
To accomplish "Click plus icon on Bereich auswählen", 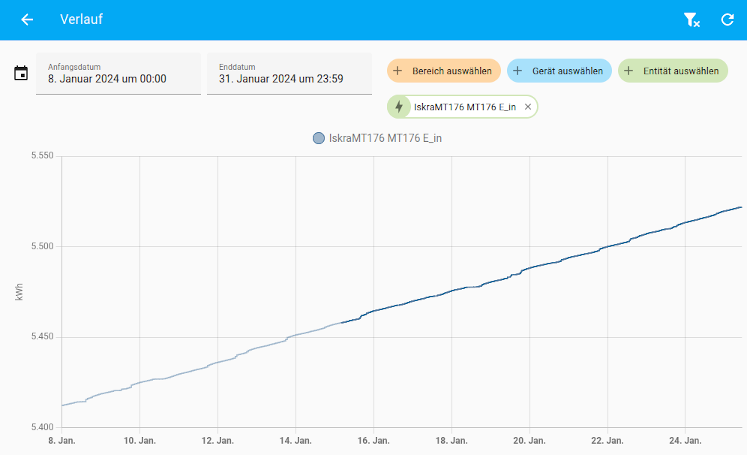I will pyautogui.click(x=398, y=71).
